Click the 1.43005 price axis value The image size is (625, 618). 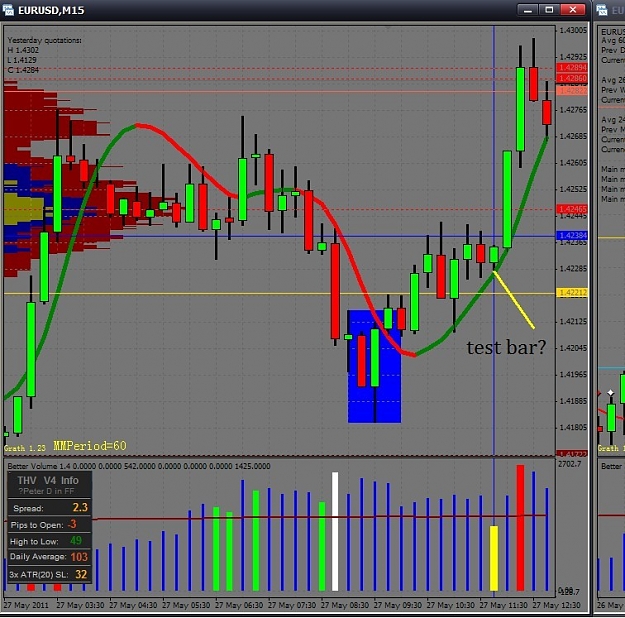[x=573, y=31]
